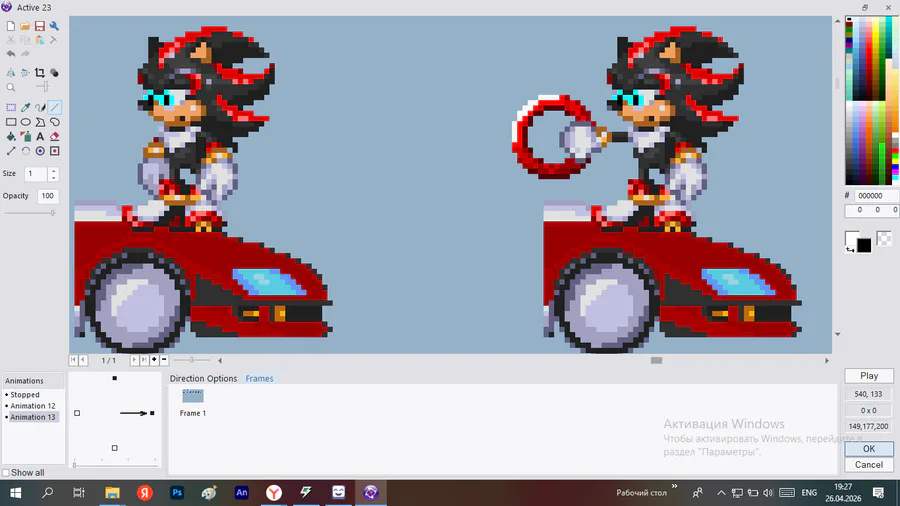This screenshot has height=506, width=900.
Task: Select the Frame 1 thumbnail
Action: pyautogui.click(x=193, y=396)
